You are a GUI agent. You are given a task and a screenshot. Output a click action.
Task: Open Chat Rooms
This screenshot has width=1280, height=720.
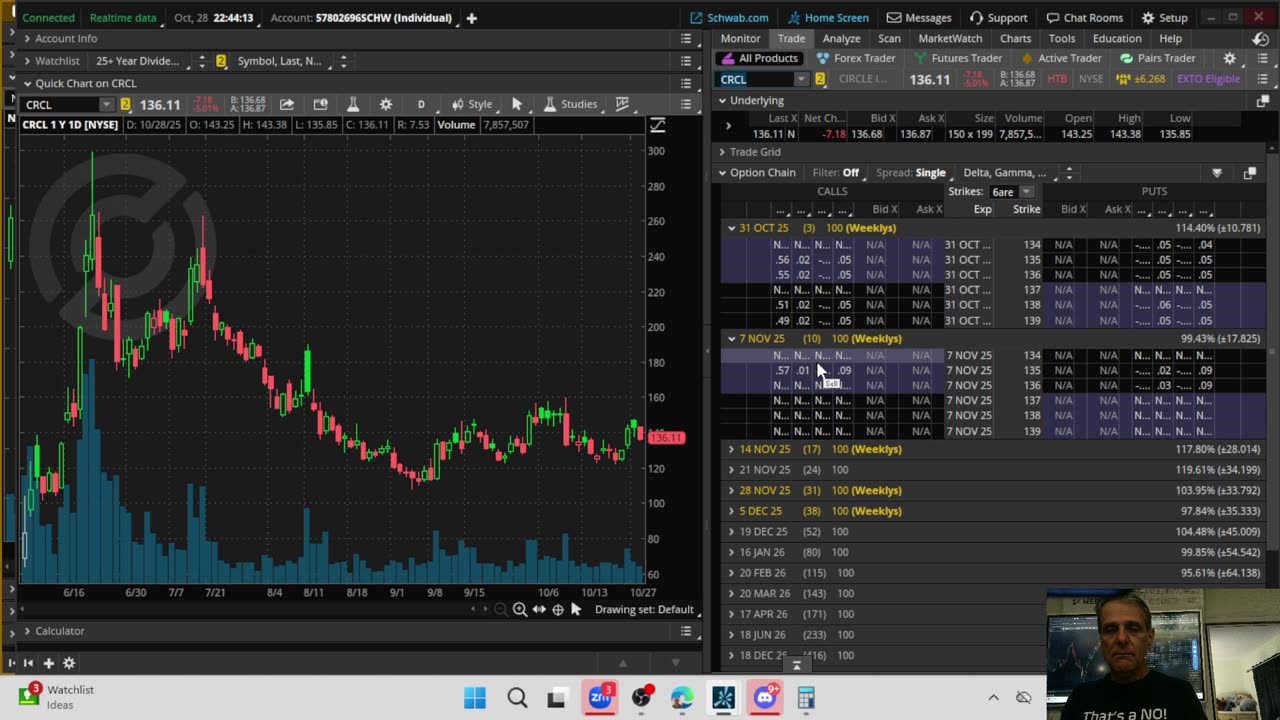pyautogui.click(x=1085, y=18)
